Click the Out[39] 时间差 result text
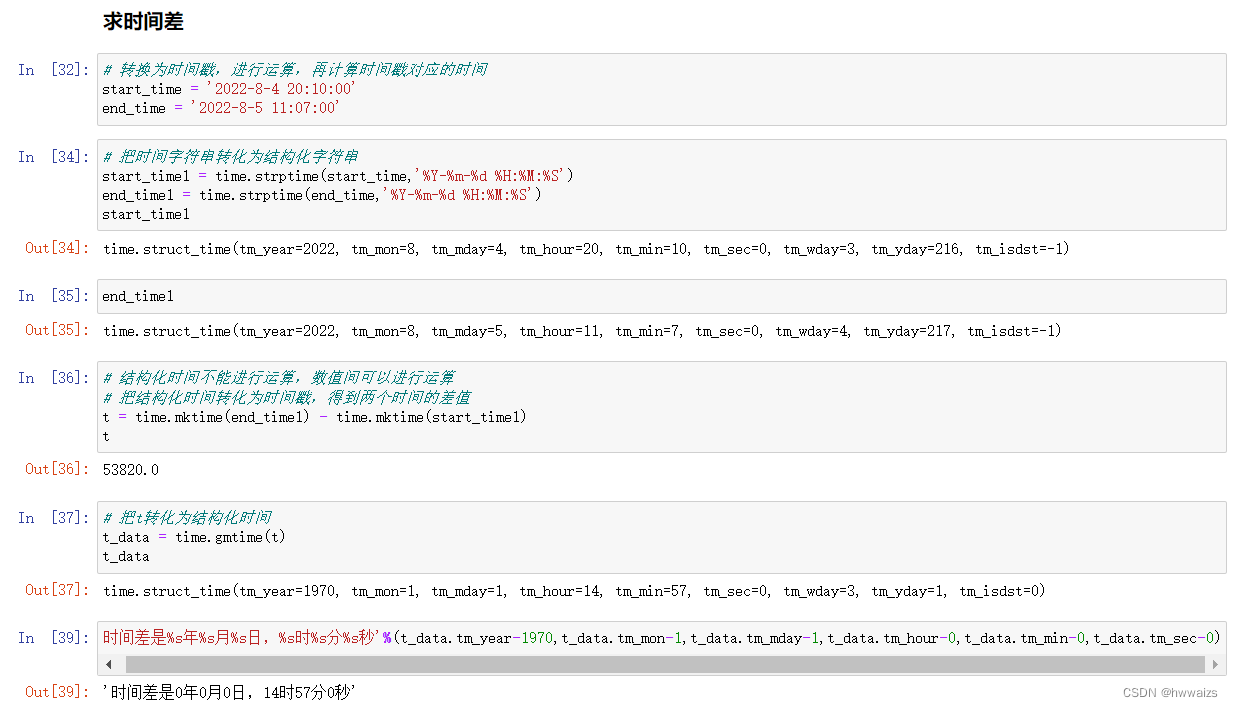Image resolution: width=1233 pixels, height=707 pixels. 230,692
